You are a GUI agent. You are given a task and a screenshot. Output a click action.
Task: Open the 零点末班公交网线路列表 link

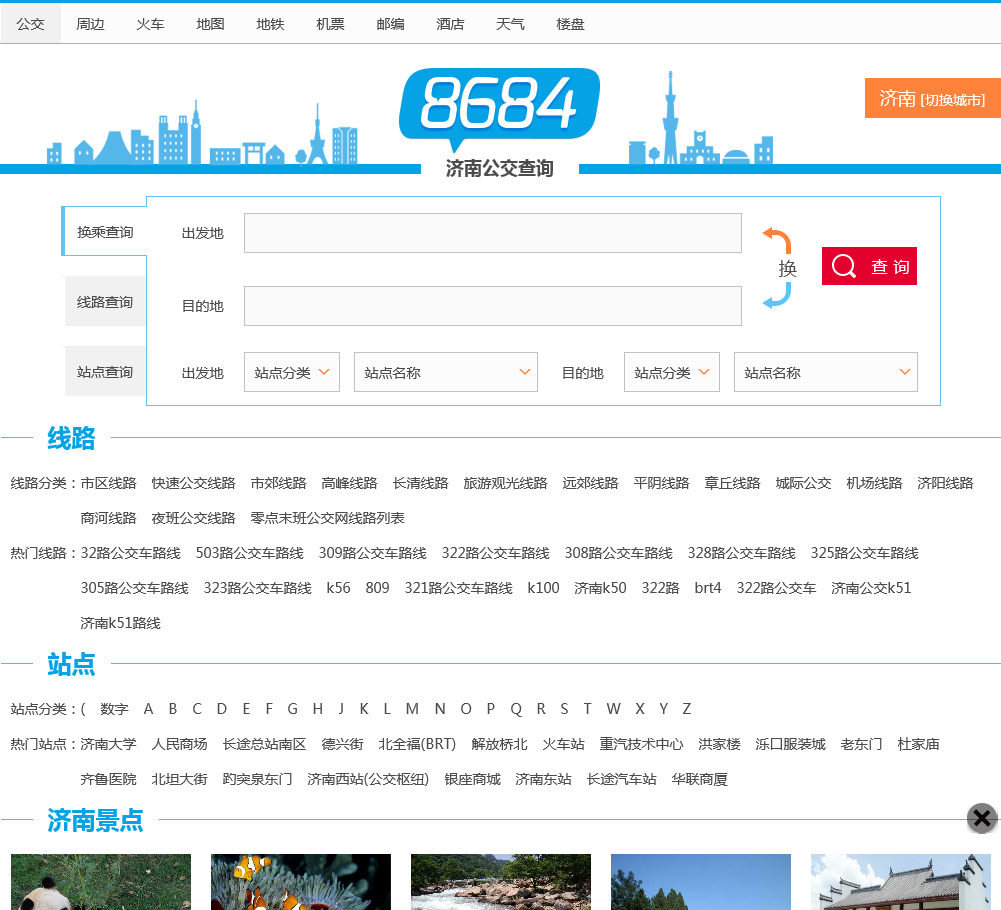[327, 518]
